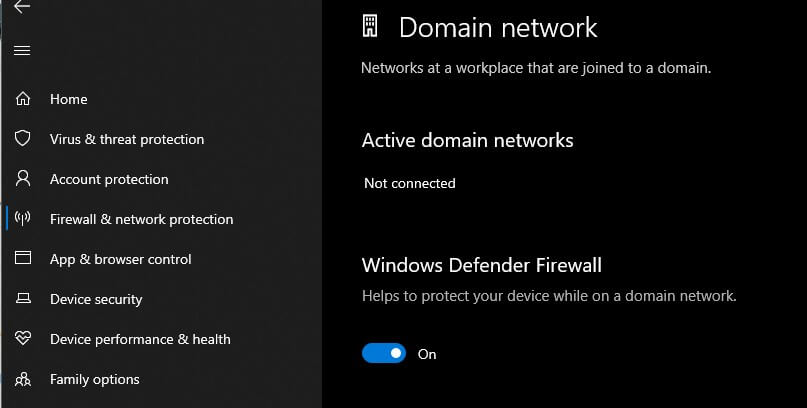This screenshot has height=408, width=807.
Task: Go to Home in sidebar
Action: [x=68, y=99]
